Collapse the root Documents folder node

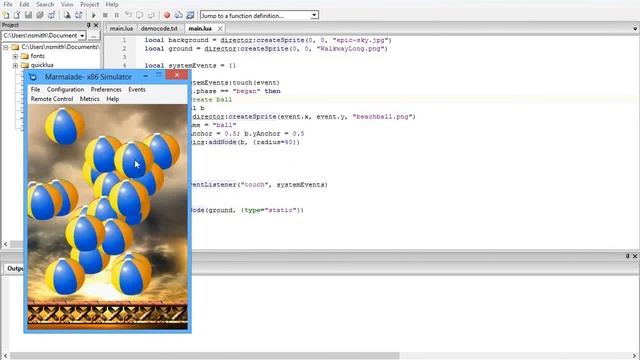pyautogui.click(x=6, y=47)
